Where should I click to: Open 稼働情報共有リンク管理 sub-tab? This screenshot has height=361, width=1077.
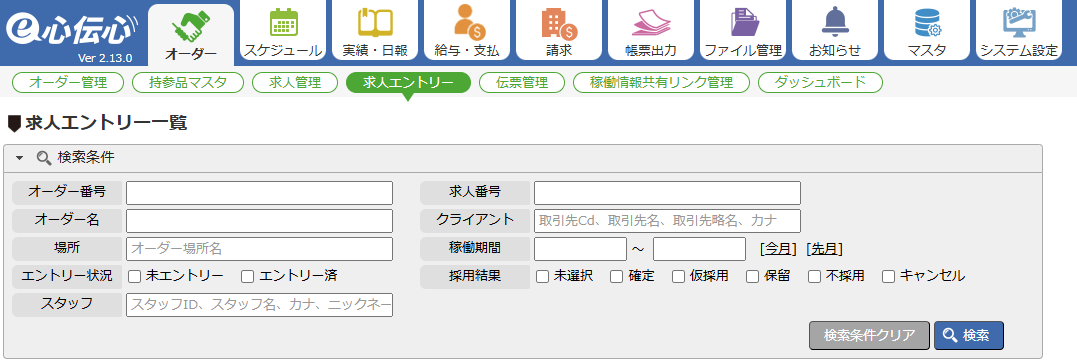coord(661,83)
